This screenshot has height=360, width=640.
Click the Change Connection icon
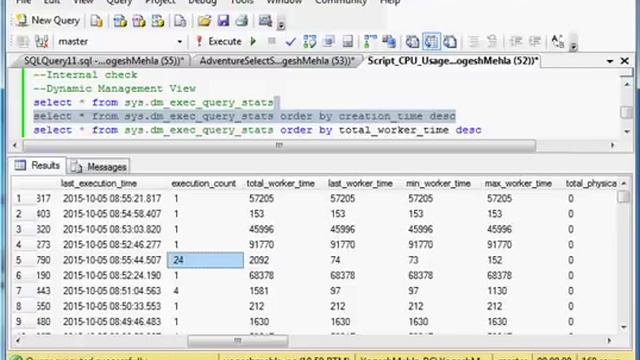(41, 42)
